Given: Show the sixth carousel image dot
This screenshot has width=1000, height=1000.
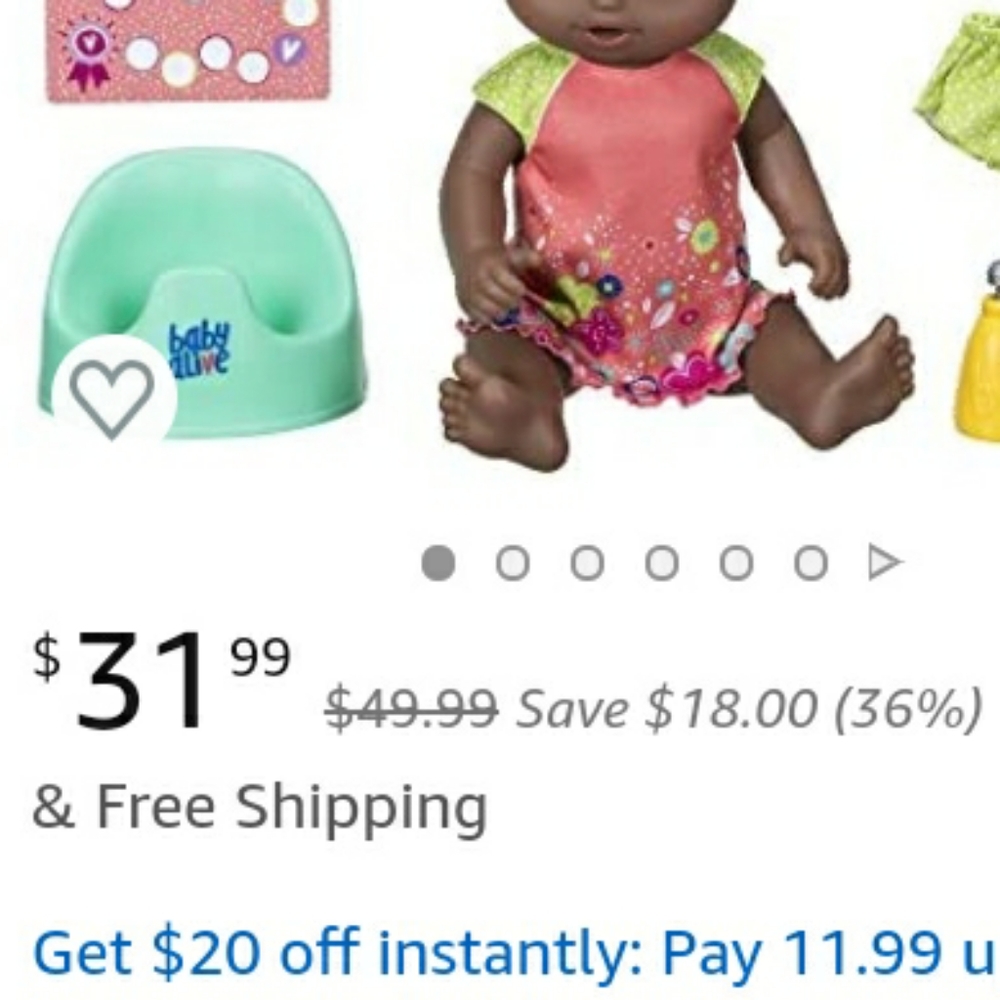Looking at the screenshot, I should coord(811,563).
